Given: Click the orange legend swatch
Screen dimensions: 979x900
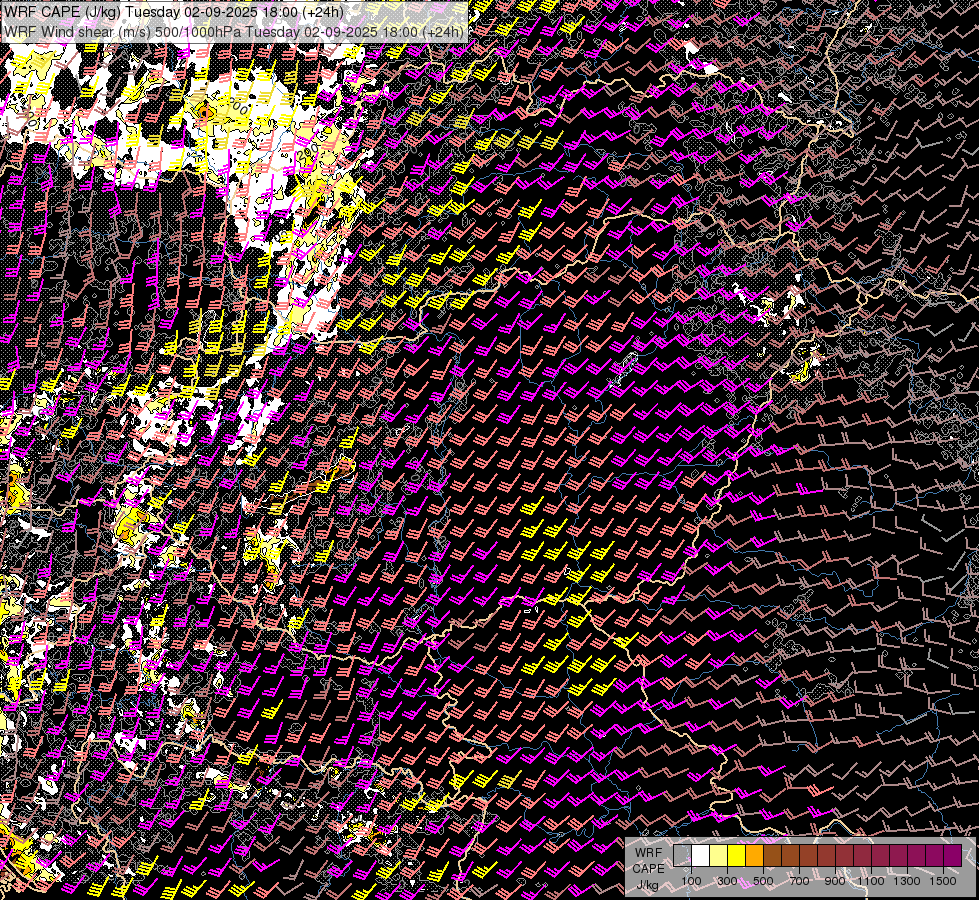Looking at the screenshot, I should click(x=754, y=855).
